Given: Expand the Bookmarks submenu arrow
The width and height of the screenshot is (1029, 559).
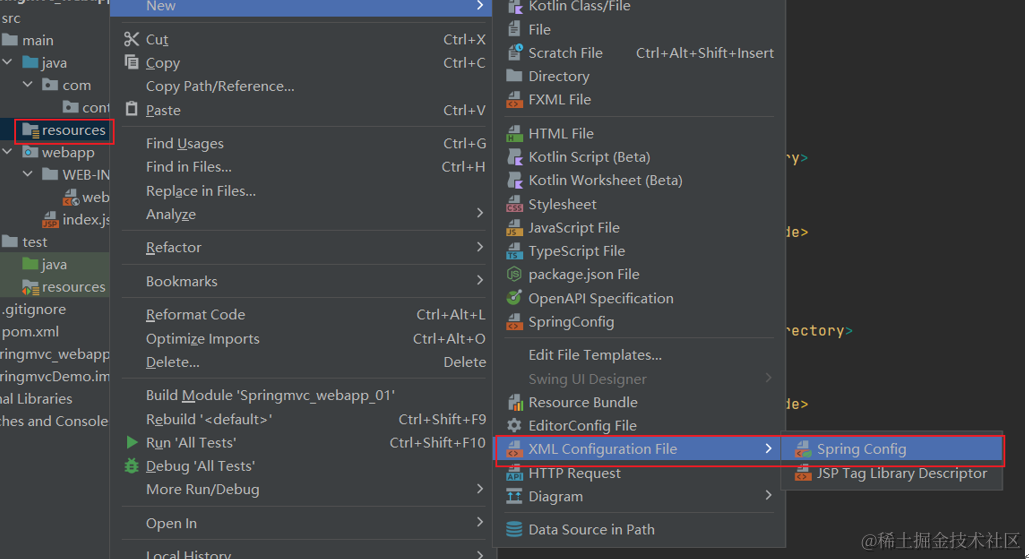Looking at the screenshot, I should pos(480,280).
